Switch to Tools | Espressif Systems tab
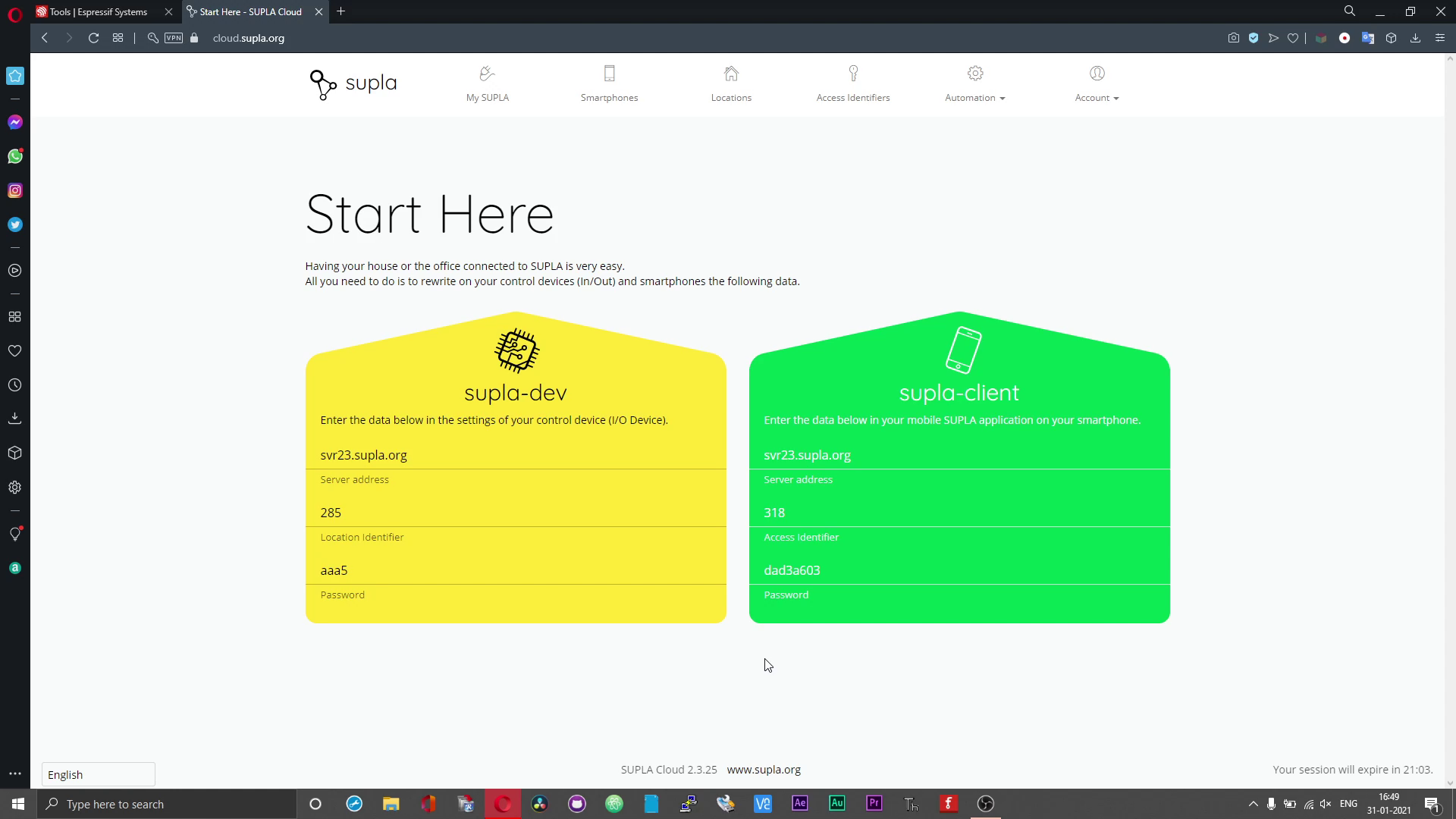 pyautogui.click(x=99, y=11)
